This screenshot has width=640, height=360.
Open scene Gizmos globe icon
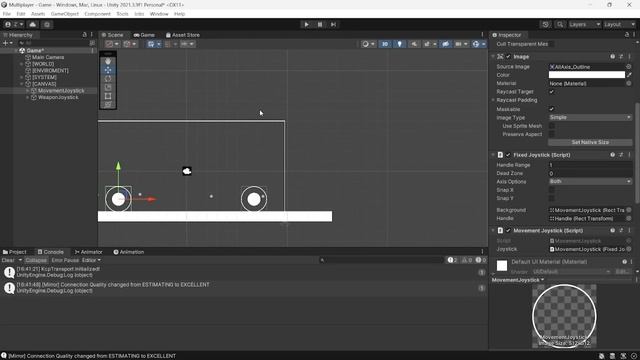pos(476,44)
